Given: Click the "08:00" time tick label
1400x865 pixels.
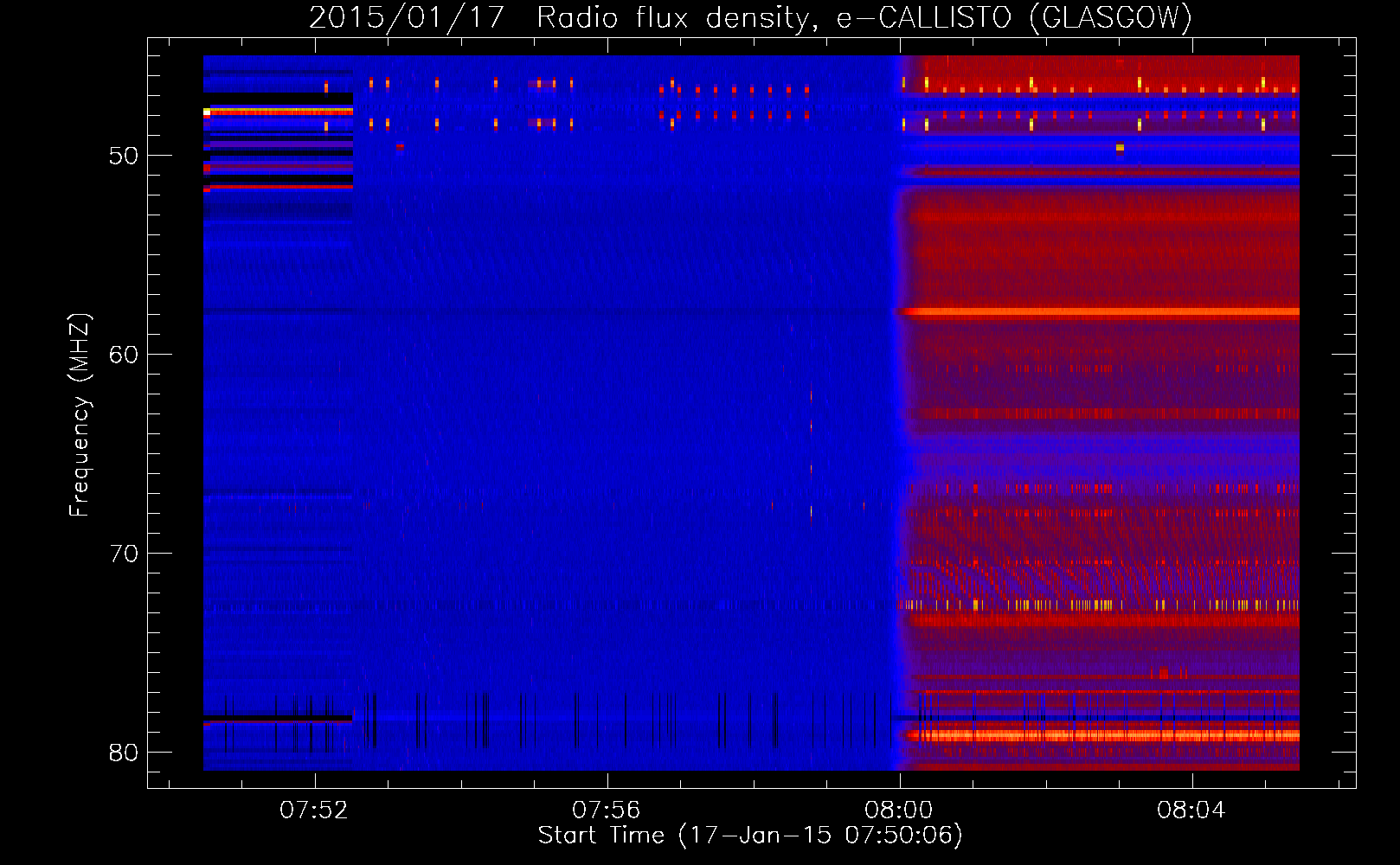Looking at the screenshot, I should point(899,811).
